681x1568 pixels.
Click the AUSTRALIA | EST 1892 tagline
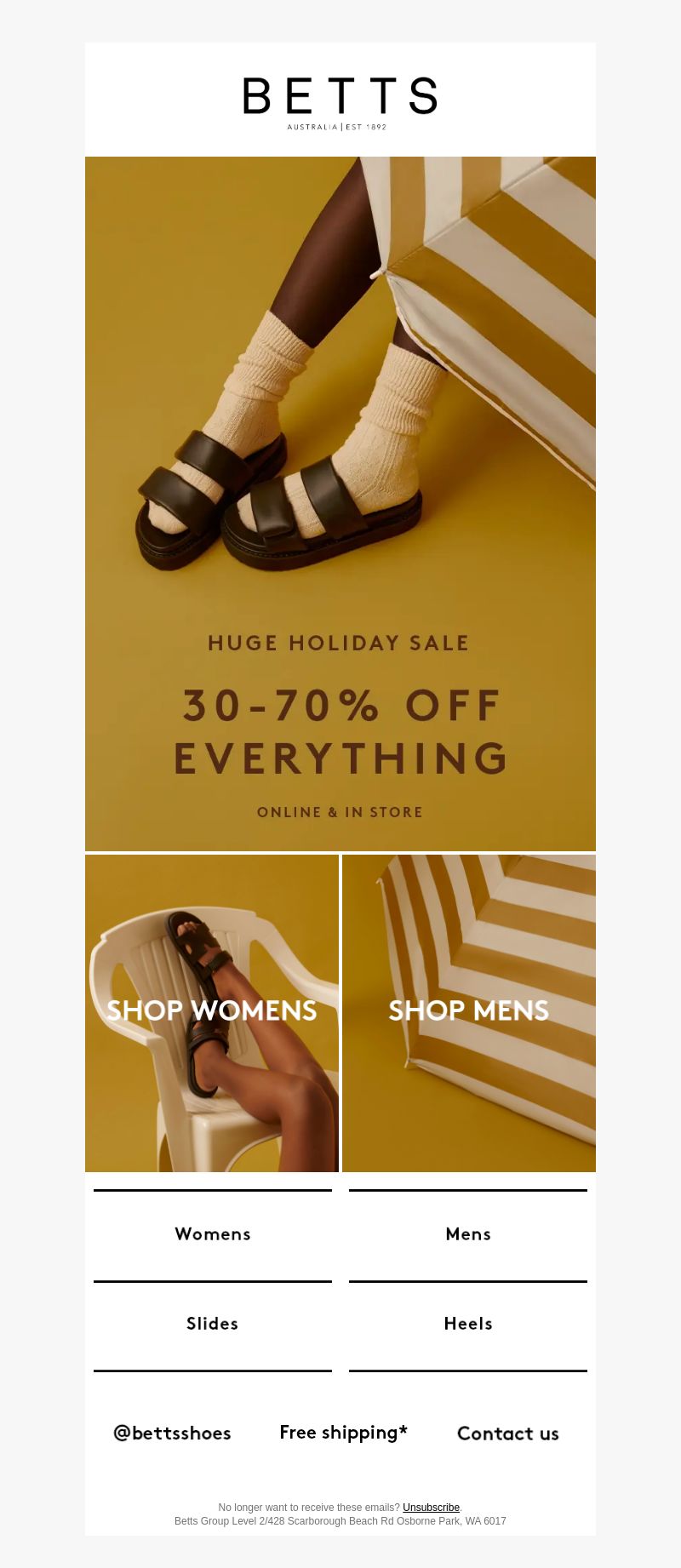pos(337,127)
